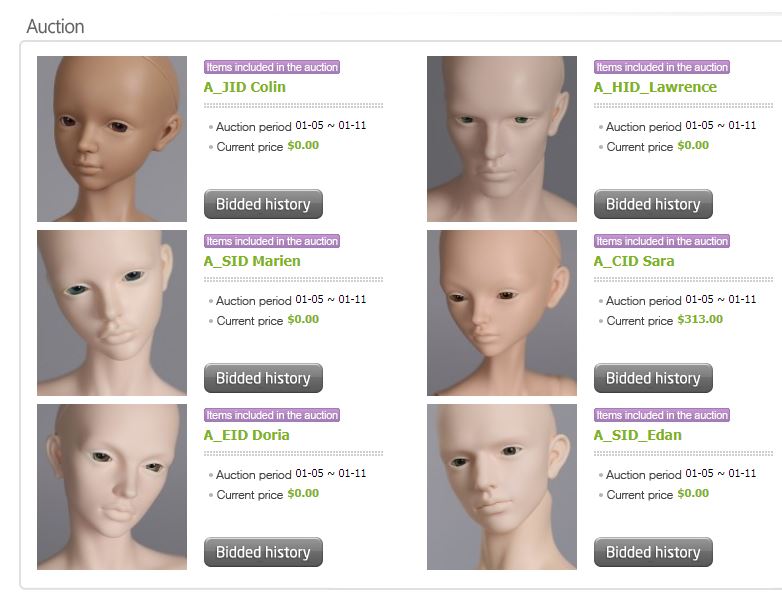Show Bidded history for A_SID Marien
This screenshot has width=782, height=594.
263,378
